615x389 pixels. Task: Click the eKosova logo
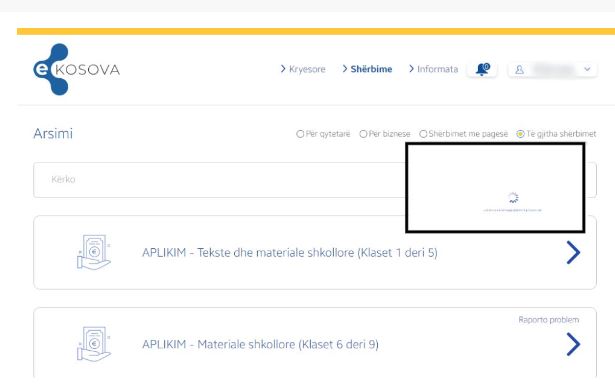[76, 69]
